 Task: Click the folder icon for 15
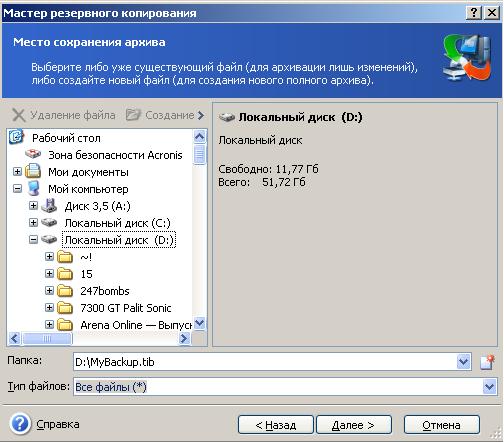(65, 274)
